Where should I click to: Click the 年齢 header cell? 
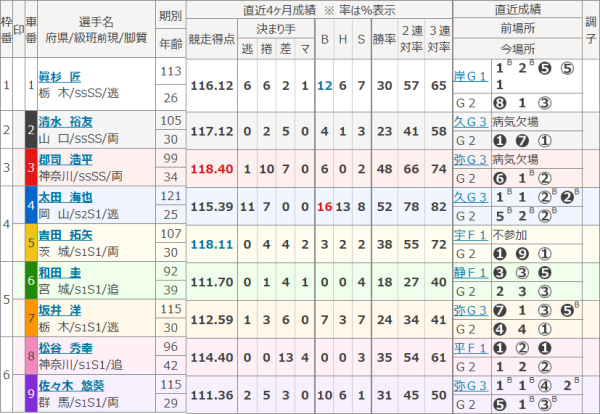tap(170, 44)
